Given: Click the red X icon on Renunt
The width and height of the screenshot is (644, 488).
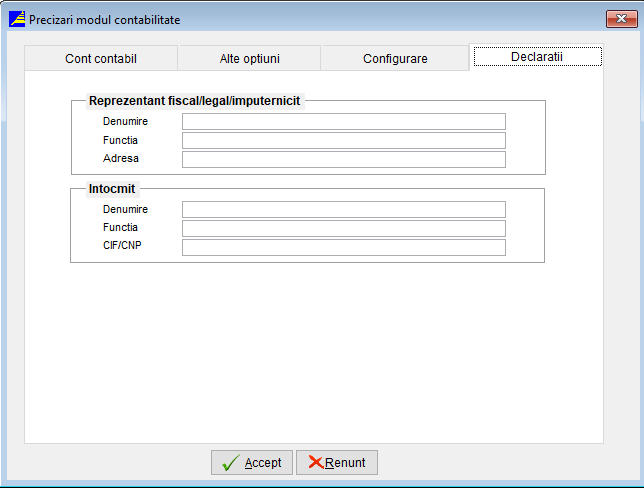Looking at the screenshot, I should (x=315, y=463).
